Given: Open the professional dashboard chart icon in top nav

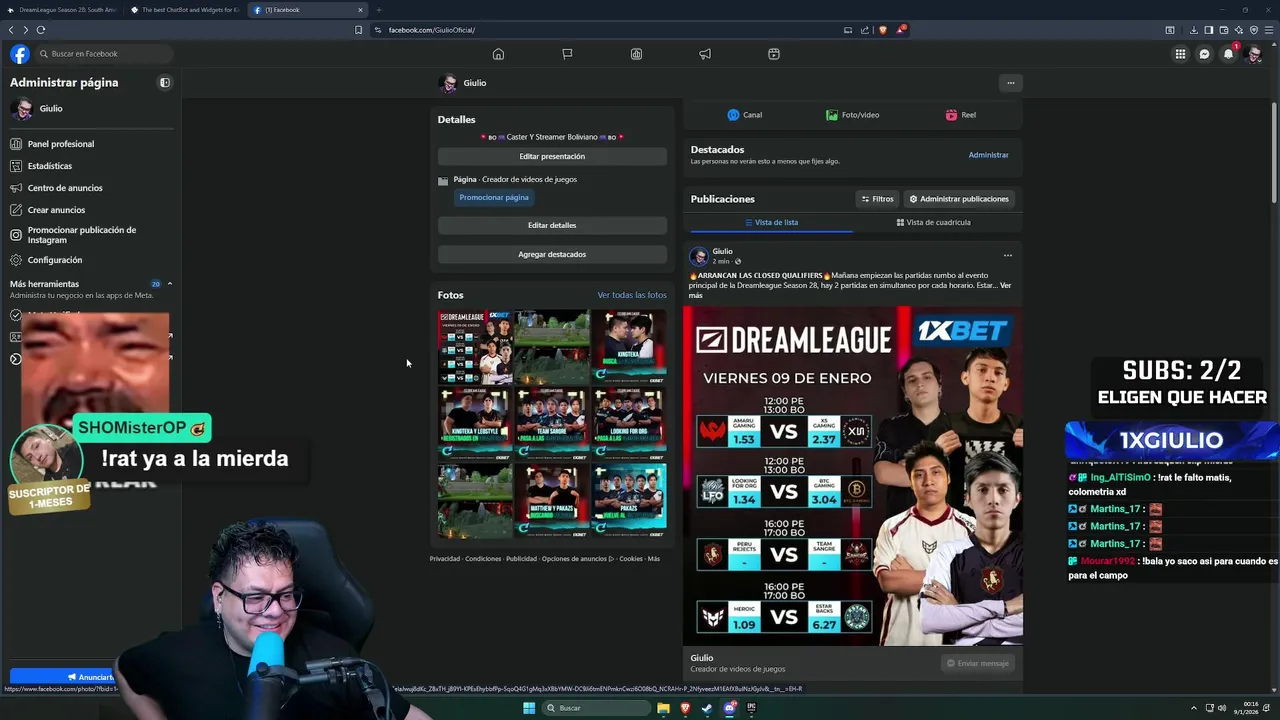Looking at the screenshot, I should point(636,54).
